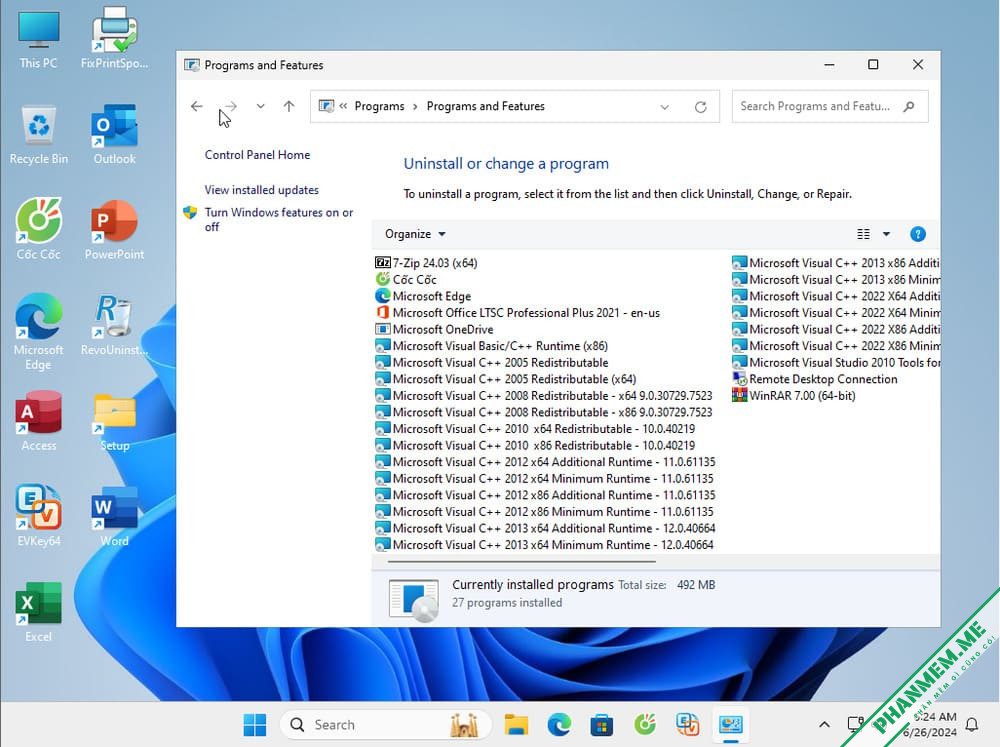The image size is (1000, 747).
Task: Click the Programs and Features breadcrumb
Action: [x=485, y=107]
